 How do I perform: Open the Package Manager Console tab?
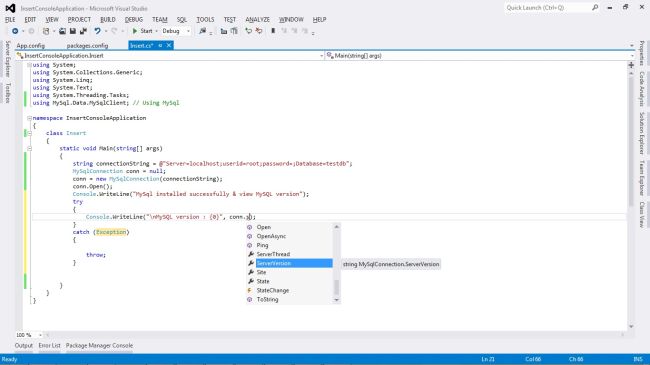pyautogui.click(x=99, y=346)
